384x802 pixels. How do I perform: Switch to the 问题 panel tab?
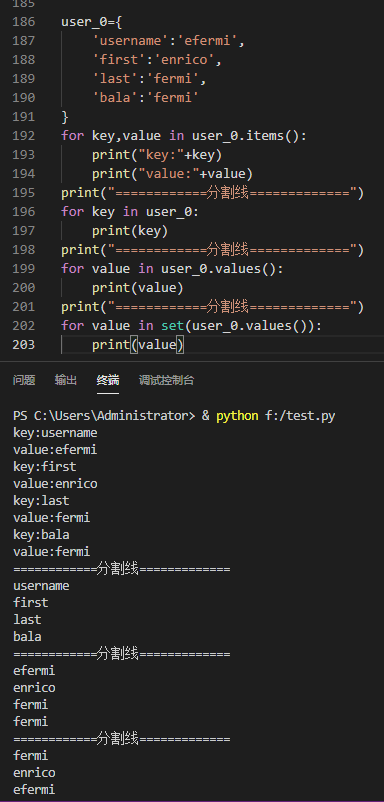(24, 380)
